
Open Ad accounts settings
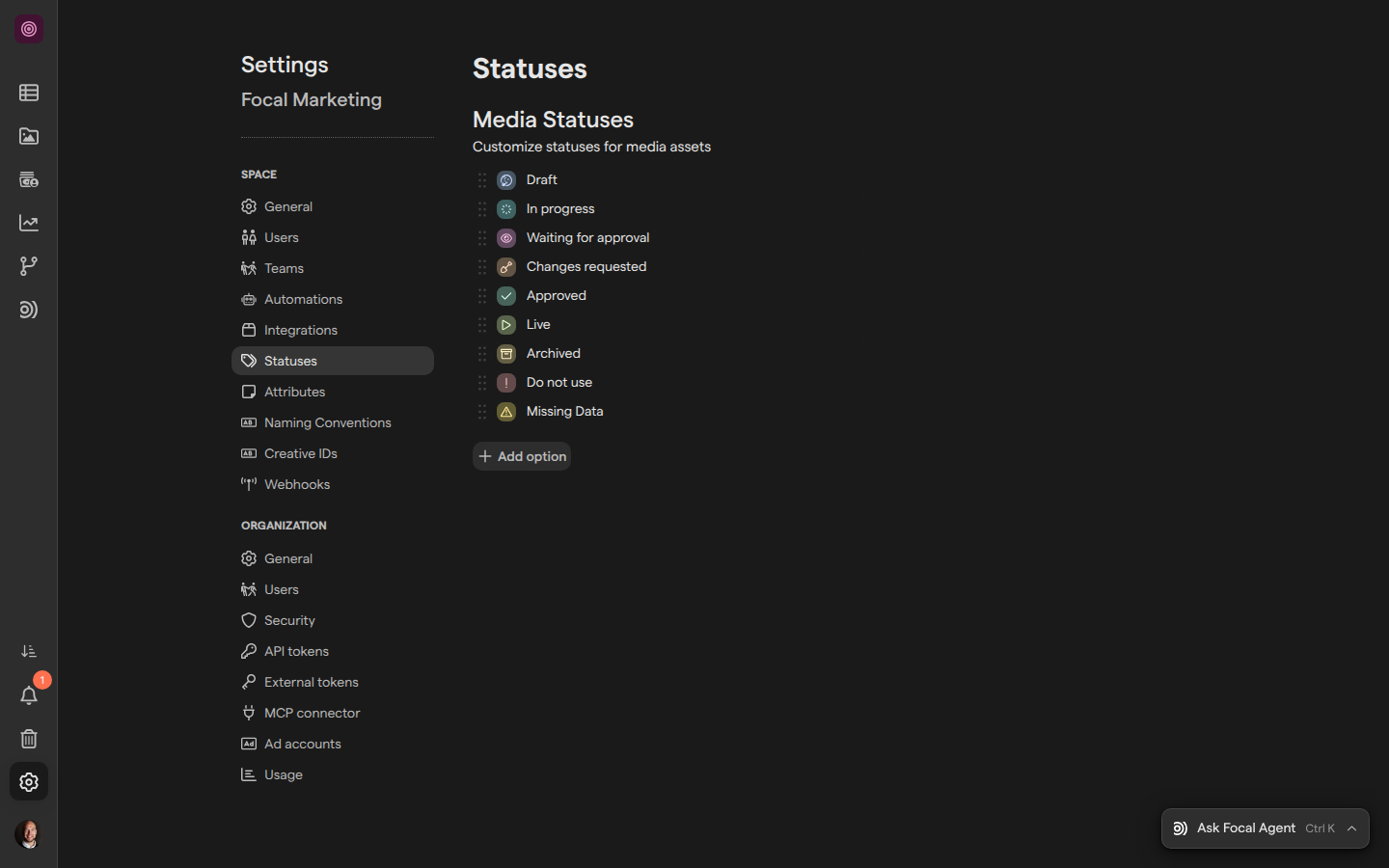click(x=333, y=744)
